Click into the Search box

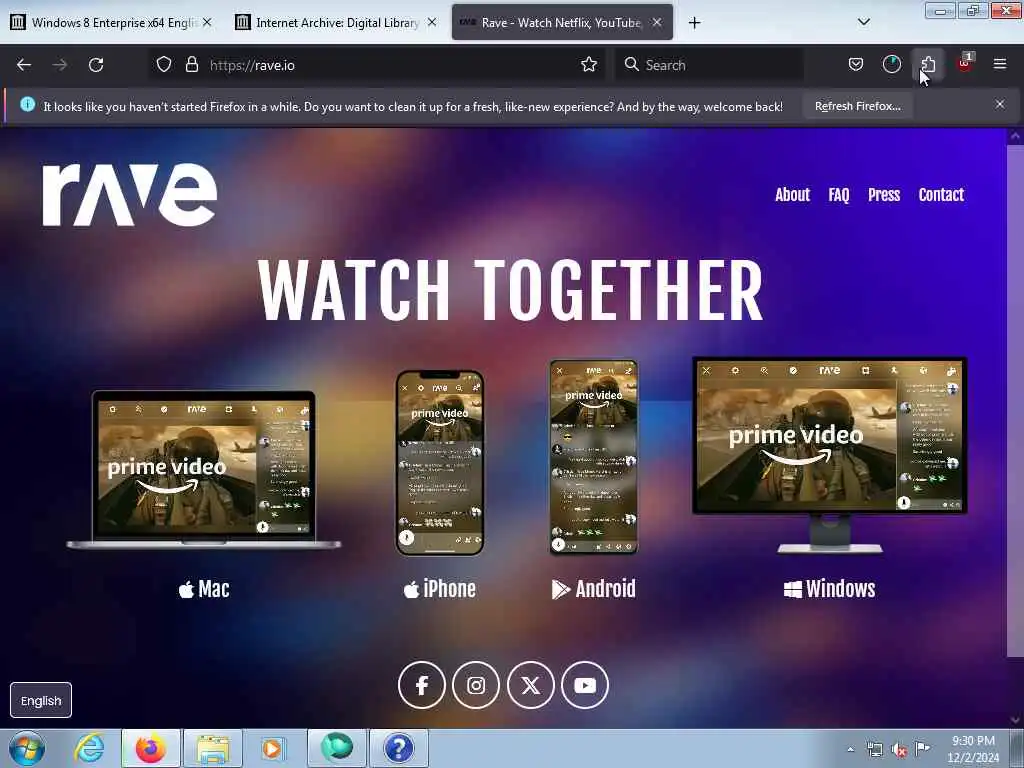click(709, 65)
